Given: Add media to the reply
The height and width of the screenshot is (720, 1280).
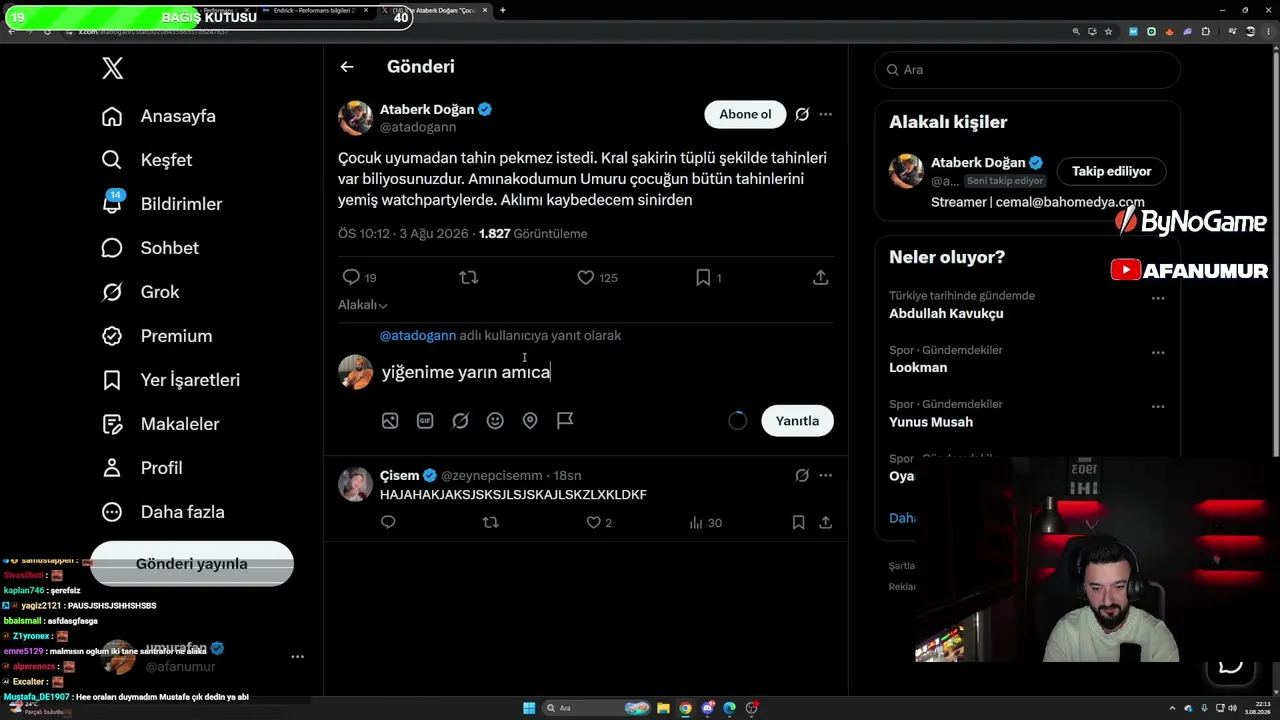Looking at the screenshot, I should (390, 421).
